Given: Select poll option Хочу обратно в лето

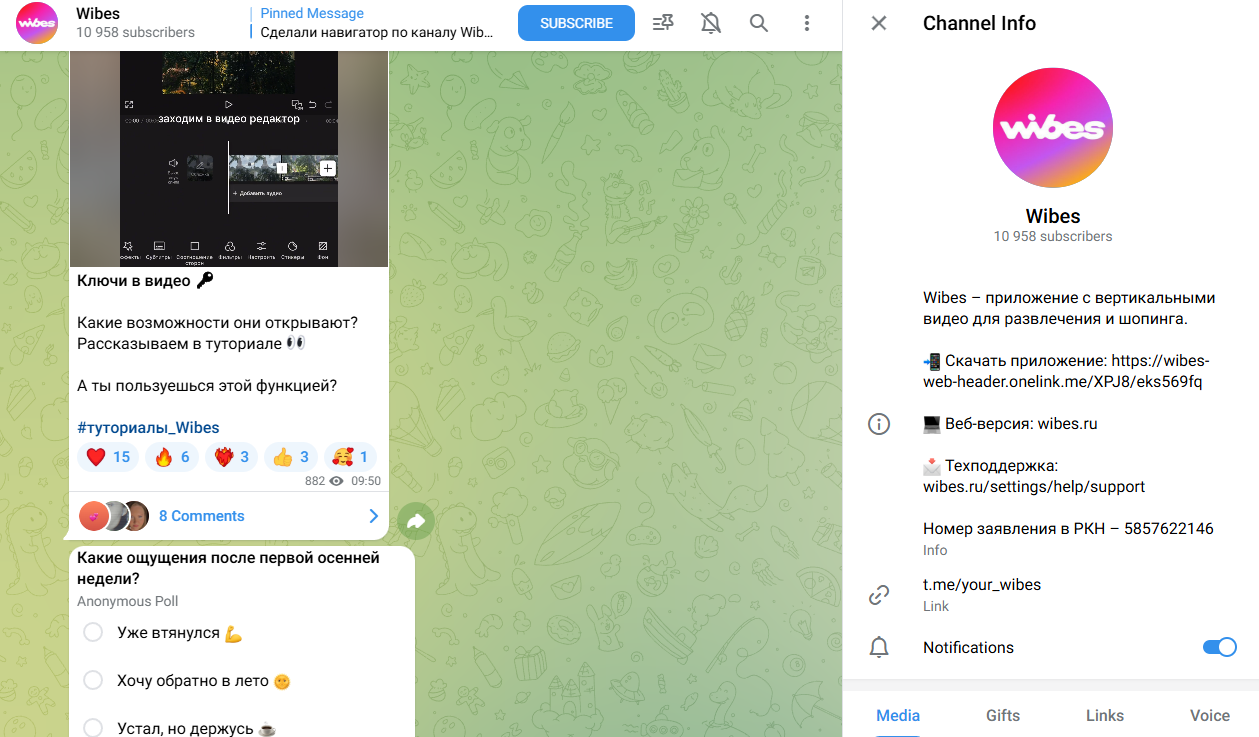Looking at the screenshot, I should (93, 681).
